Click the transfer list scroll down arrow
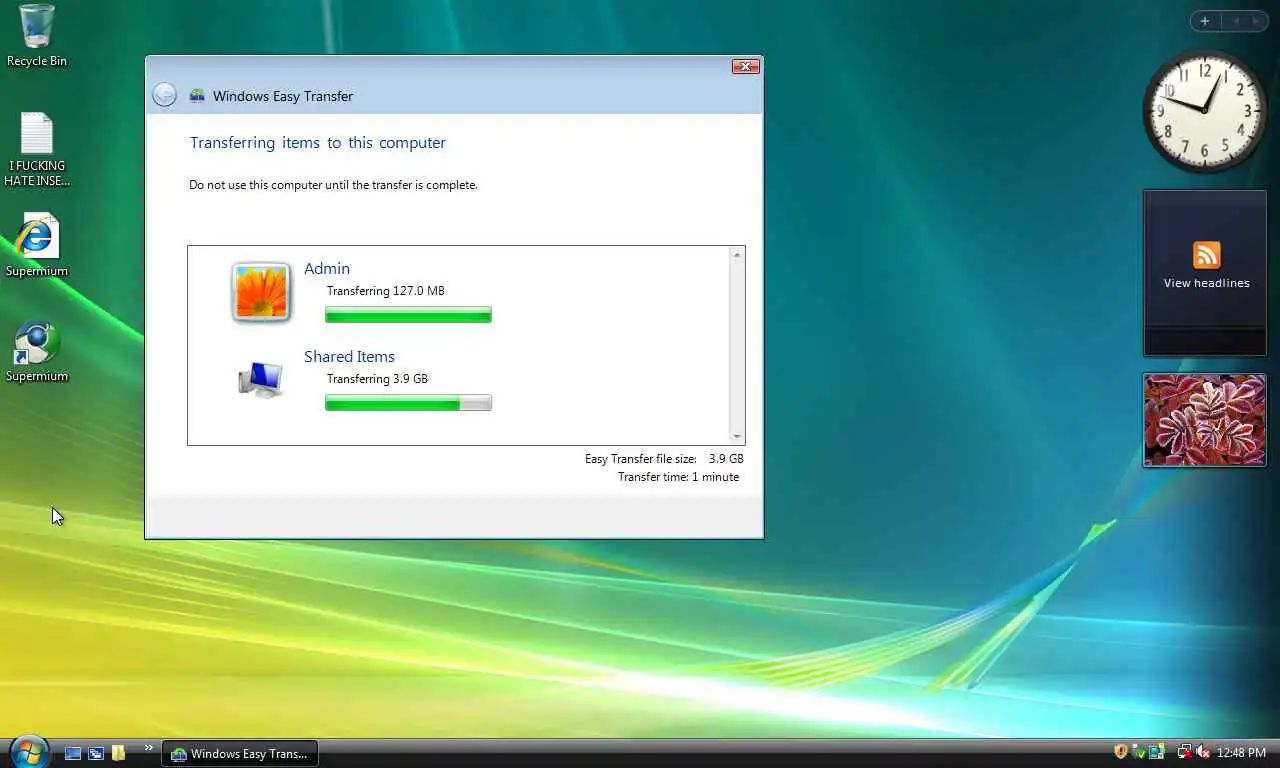This screenshot has width=1280, height=768. [737, 436]
